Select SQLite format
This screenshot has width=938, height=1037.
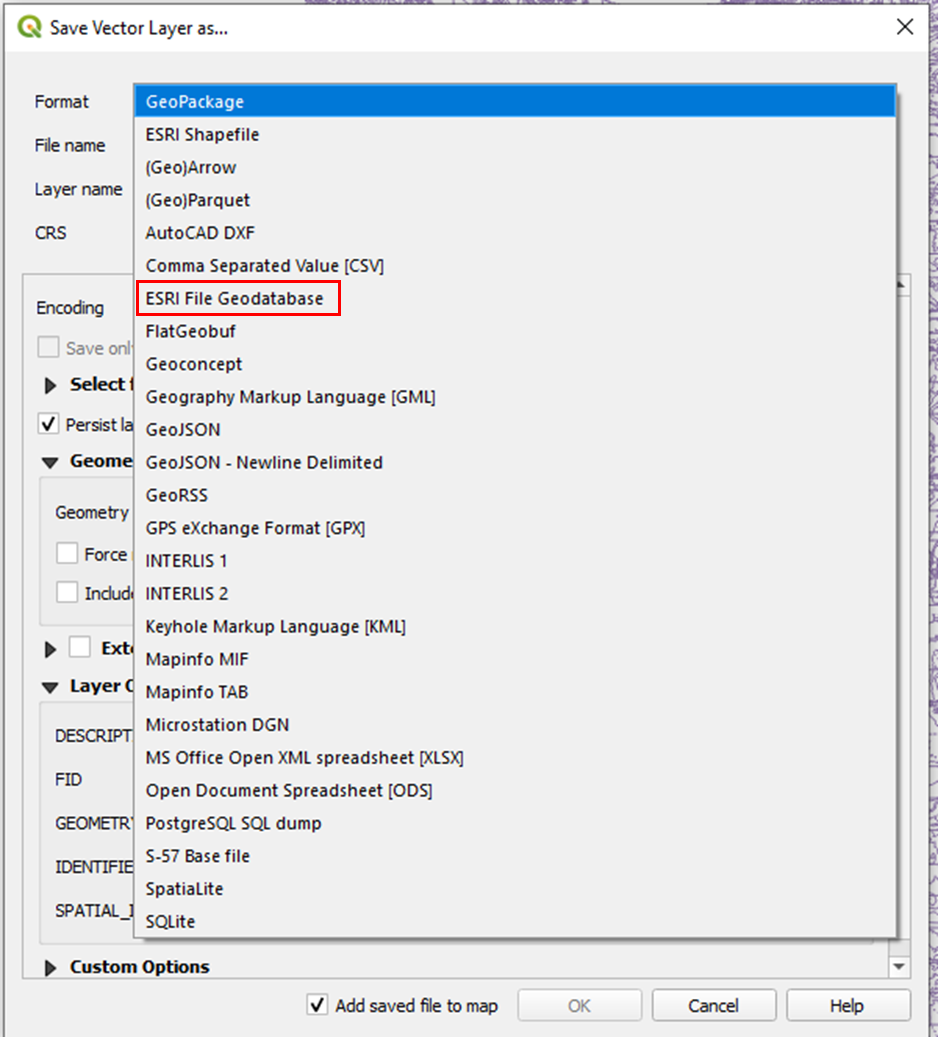[515, 921]
